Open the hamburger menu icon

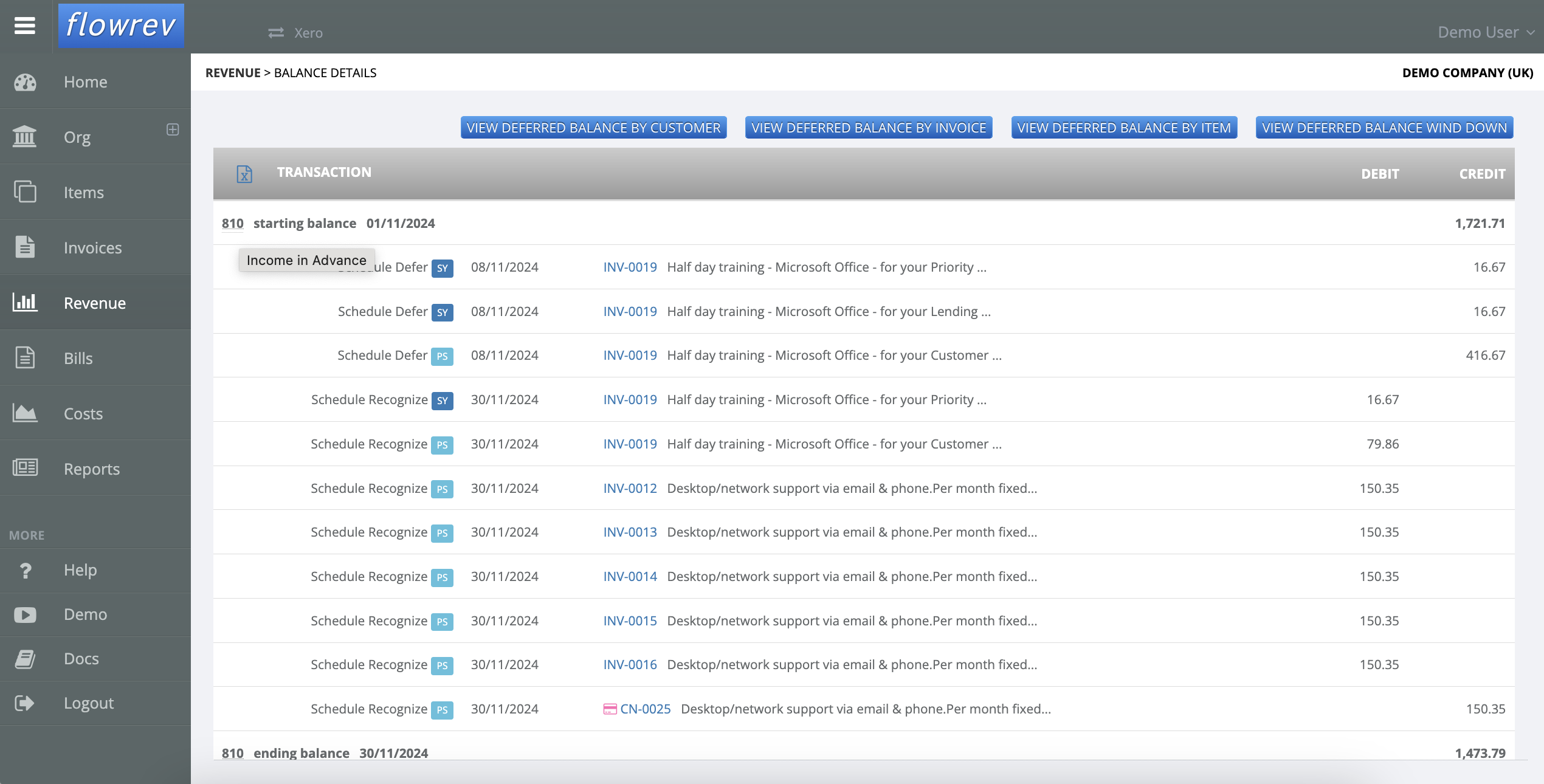(x=25, y=26)
